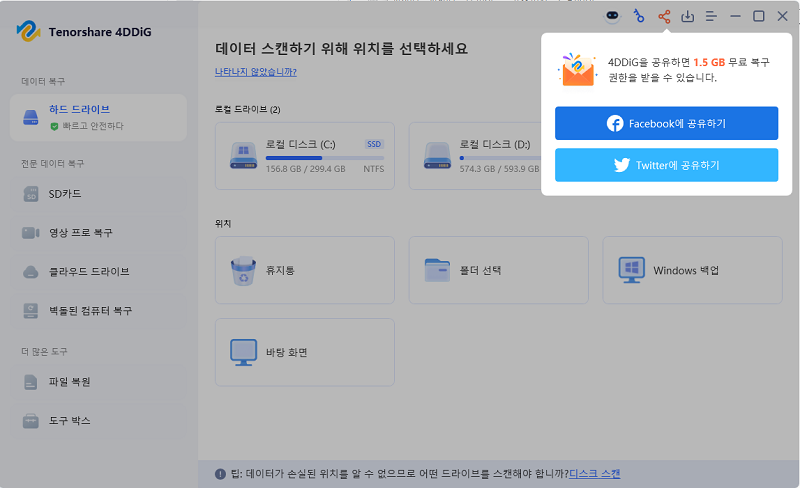
Task: Click the 클라우드 드라이브 cloud icon
Action: [x=31, y=272]
